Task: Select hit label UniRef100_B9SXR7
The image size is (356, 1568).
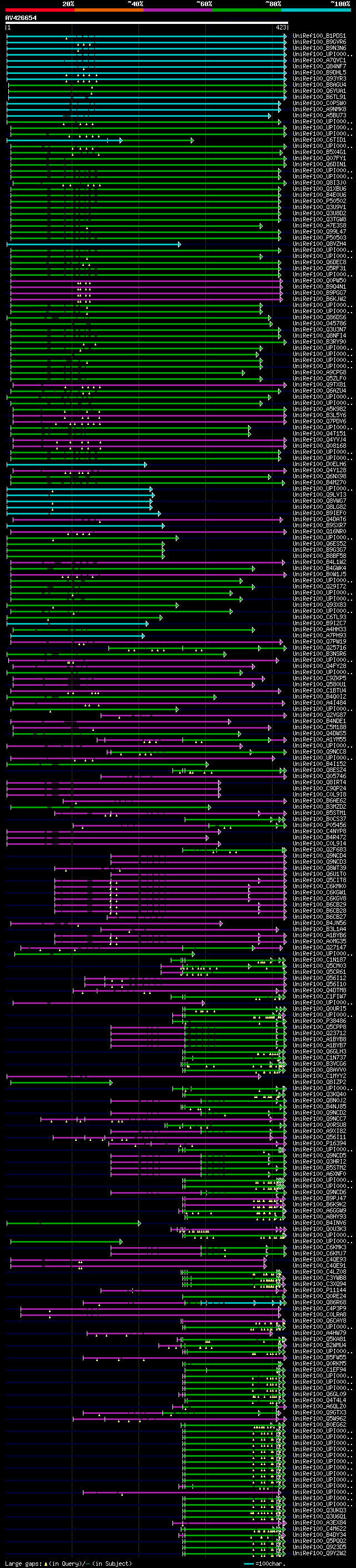Action: pyautogui.click(x=319, y=525)
